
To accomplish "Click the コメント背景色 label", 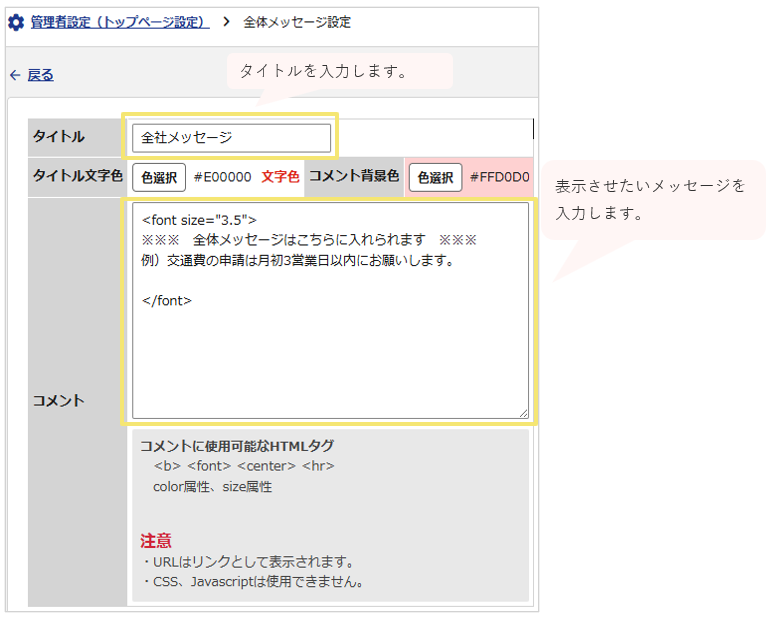I will pos(354,176).
